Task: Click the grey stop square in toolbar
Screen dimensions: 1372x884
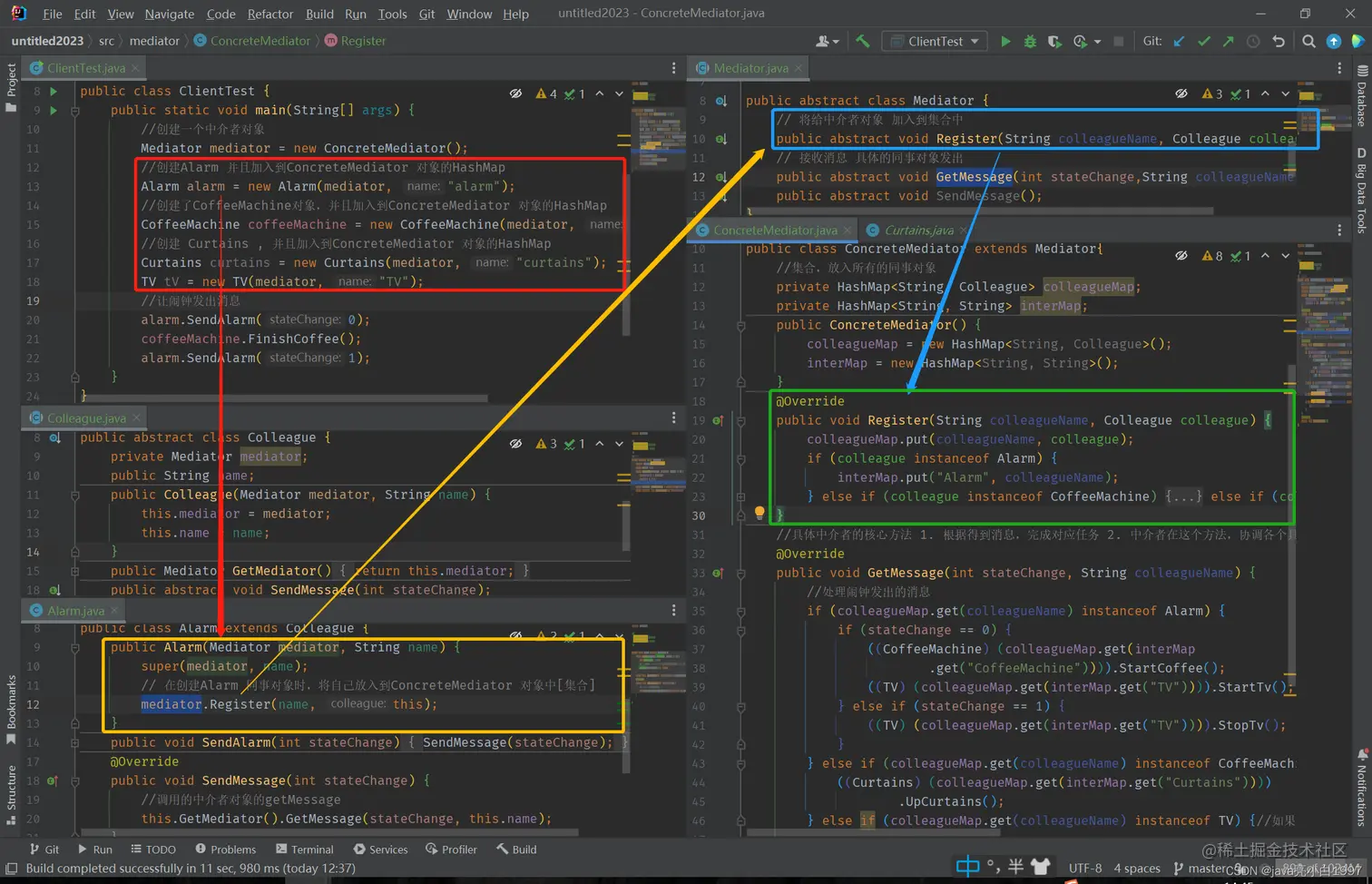Action: point(1119,41)
